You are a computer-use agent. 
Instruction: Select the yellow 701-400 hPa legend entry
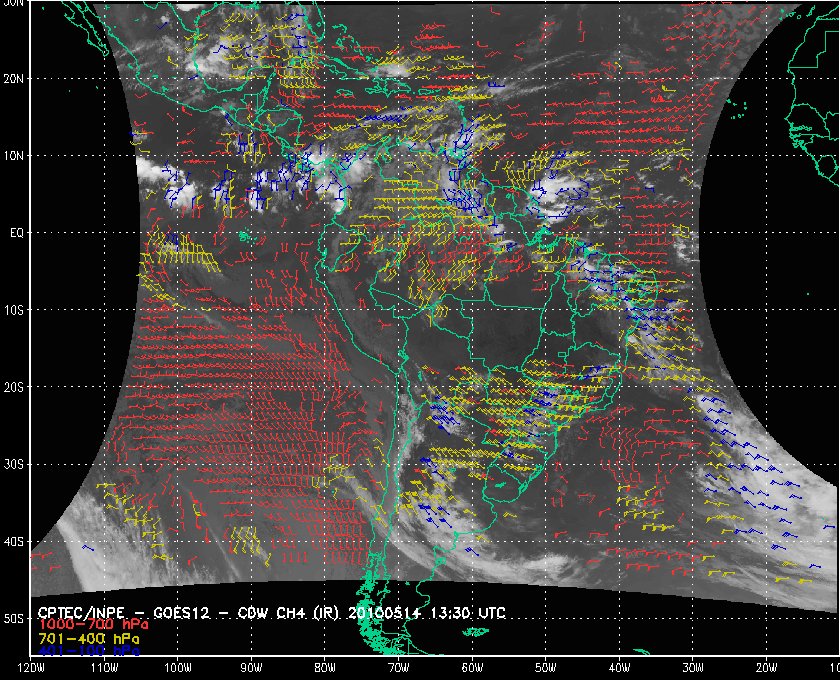coord(88,639)
